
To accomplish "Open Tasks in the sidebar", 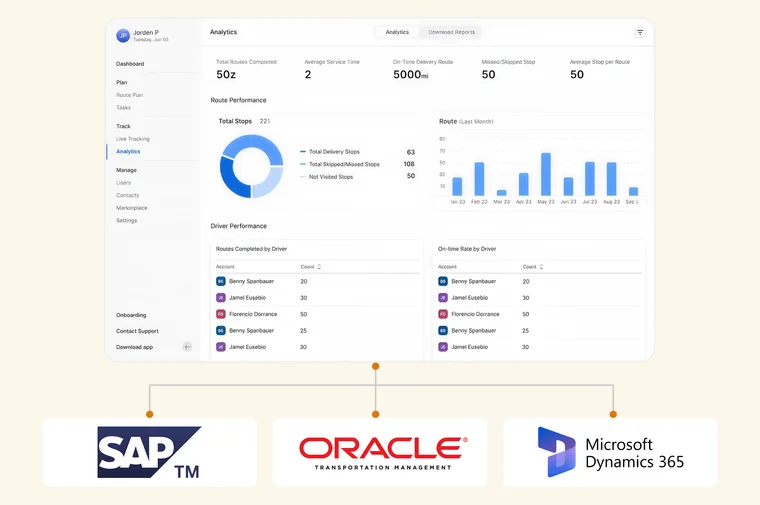I will click(x=123, y=108).
